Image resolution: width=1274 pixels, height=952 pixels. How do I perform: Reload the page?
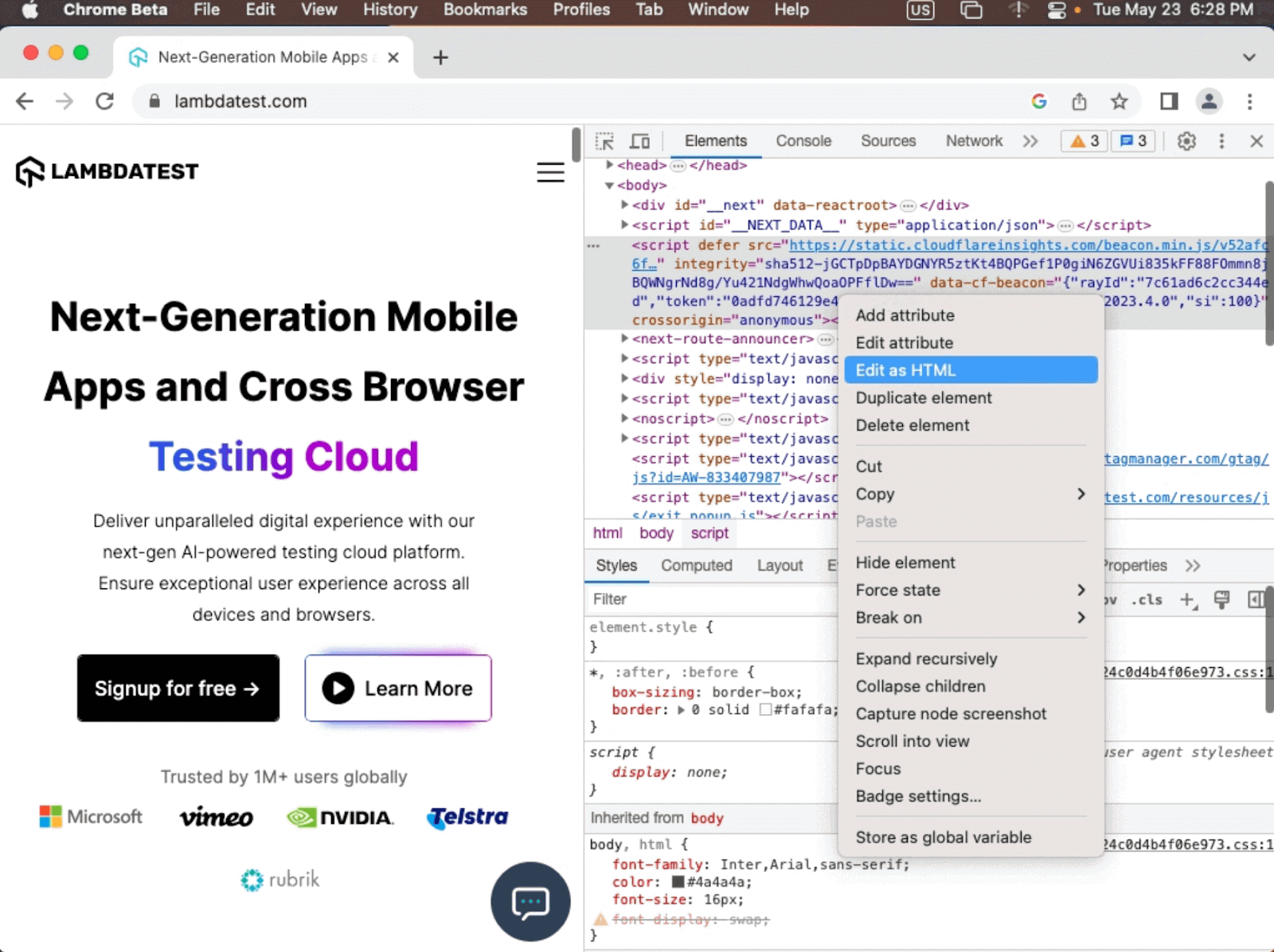[104, 101]
